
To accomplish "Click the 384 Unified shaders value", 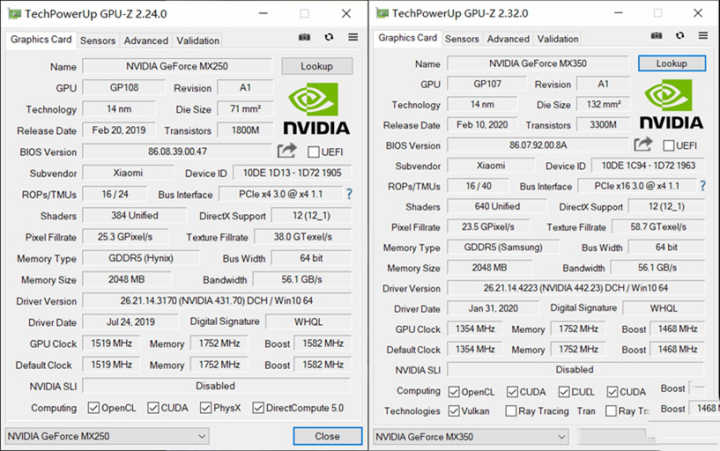I will (x=135, y=215).
